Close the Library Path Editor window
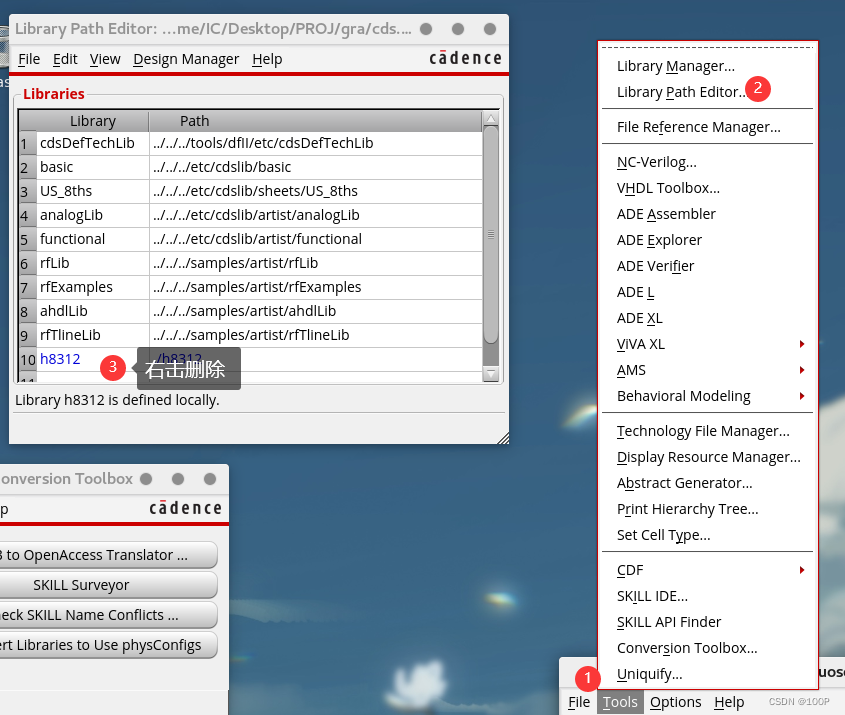Viewport: 845px width, 715px height. click(490, 29)
